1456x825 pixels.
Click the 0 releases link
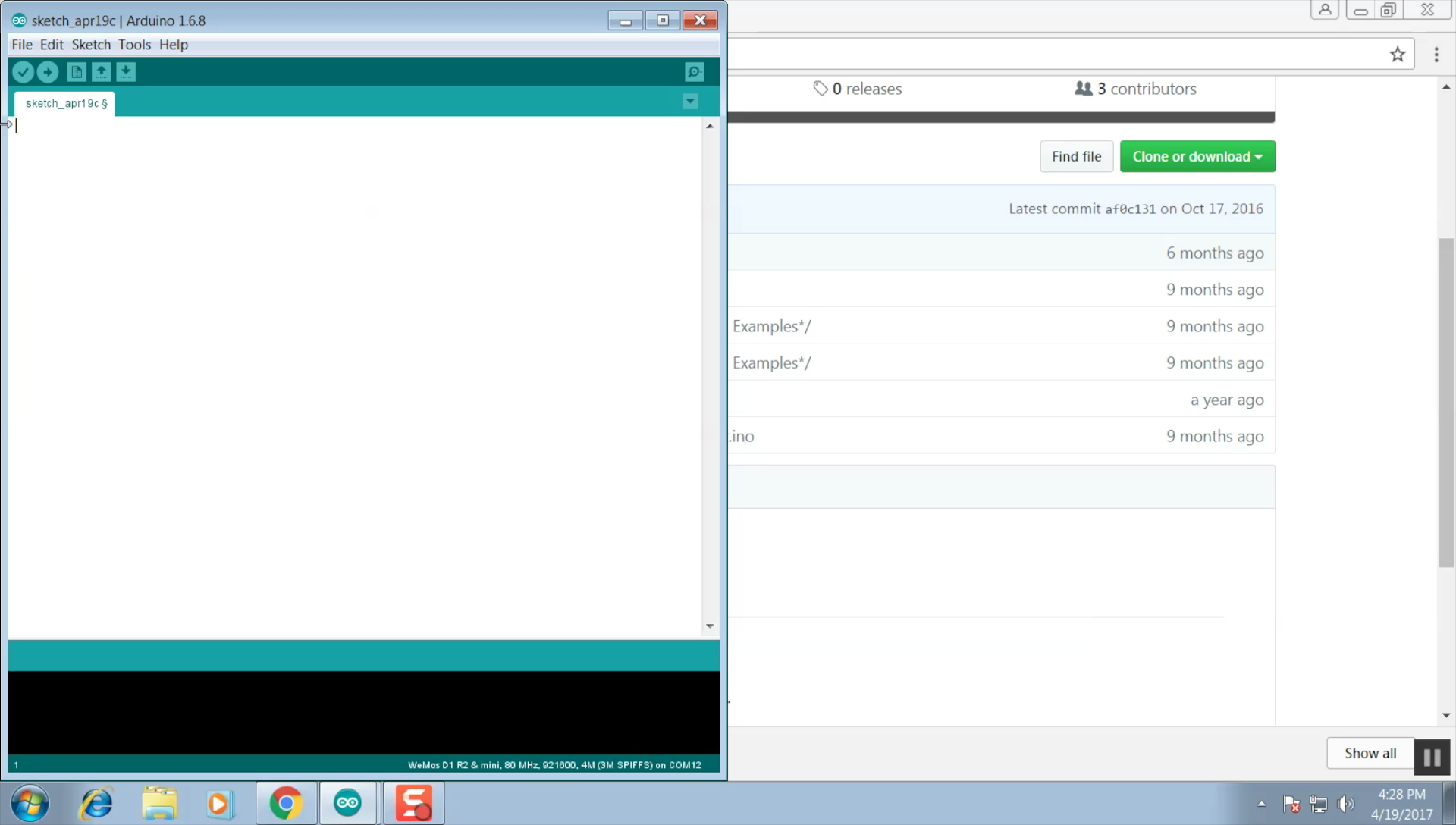click(x=858, y=89)
